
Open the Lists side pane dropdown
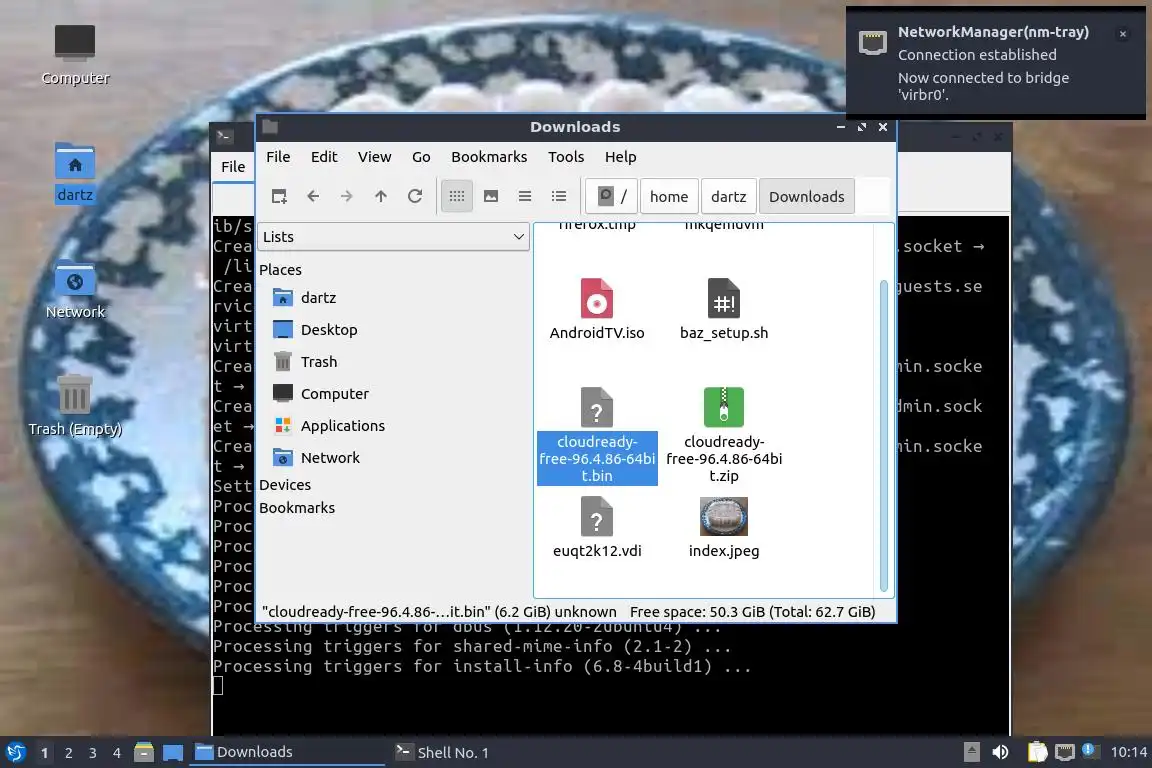394,237
